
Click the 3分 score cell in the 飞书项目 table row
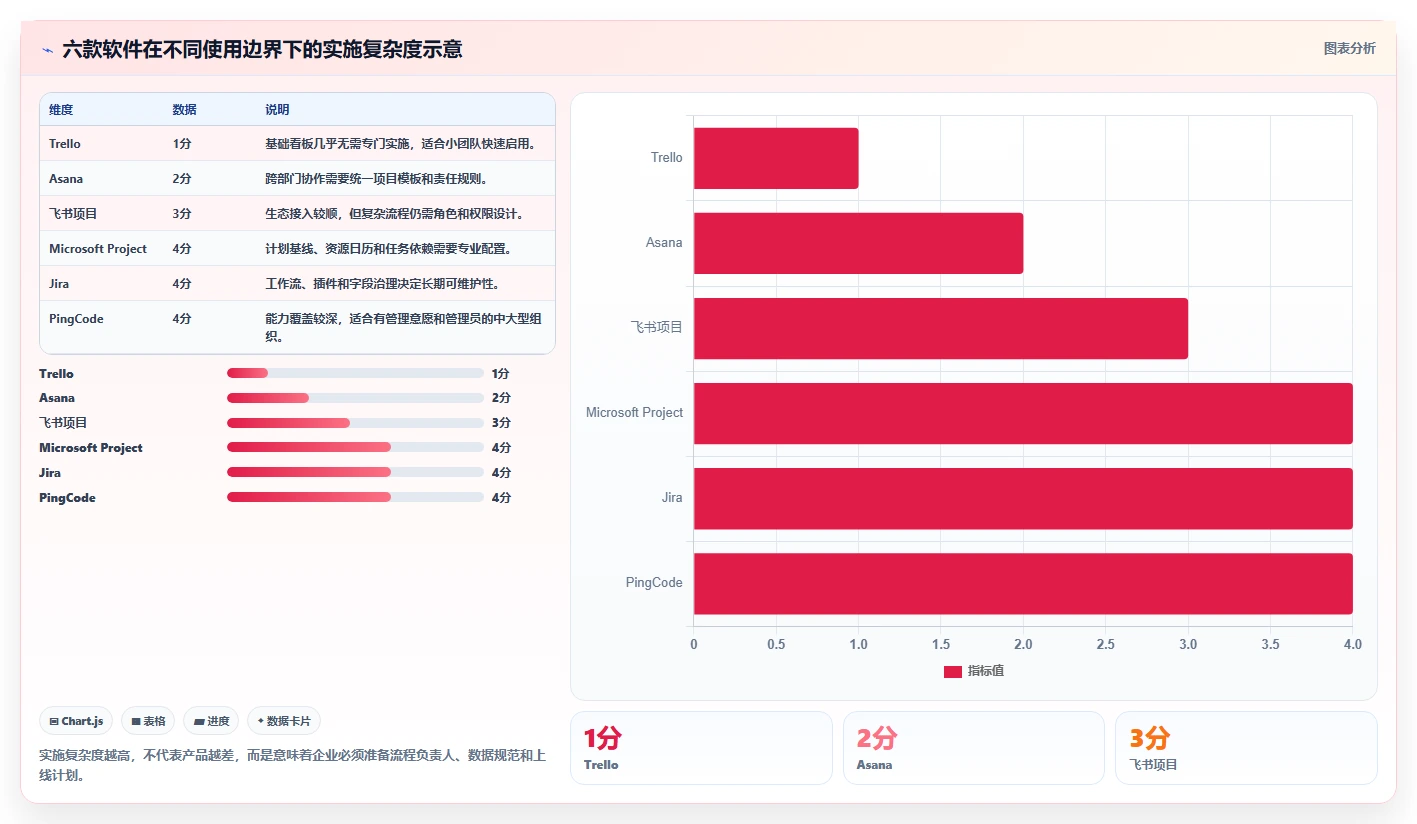point(182,214)
